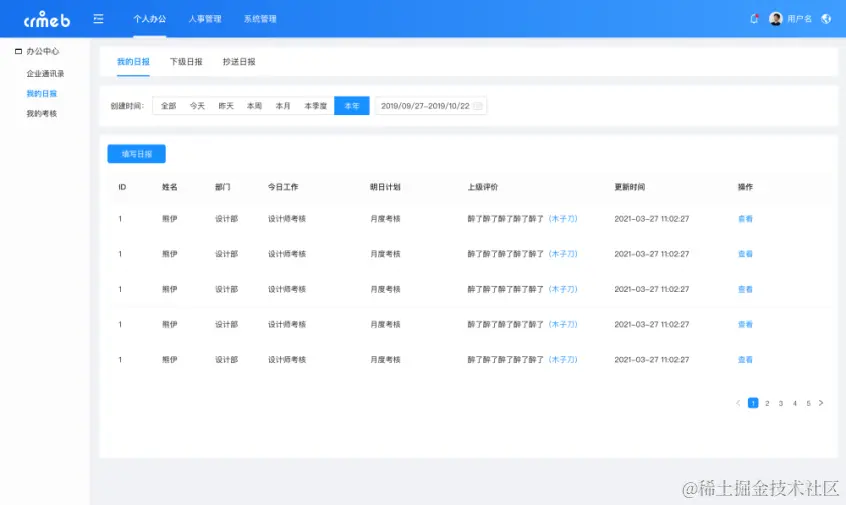Go to pagination page 3

781,403
